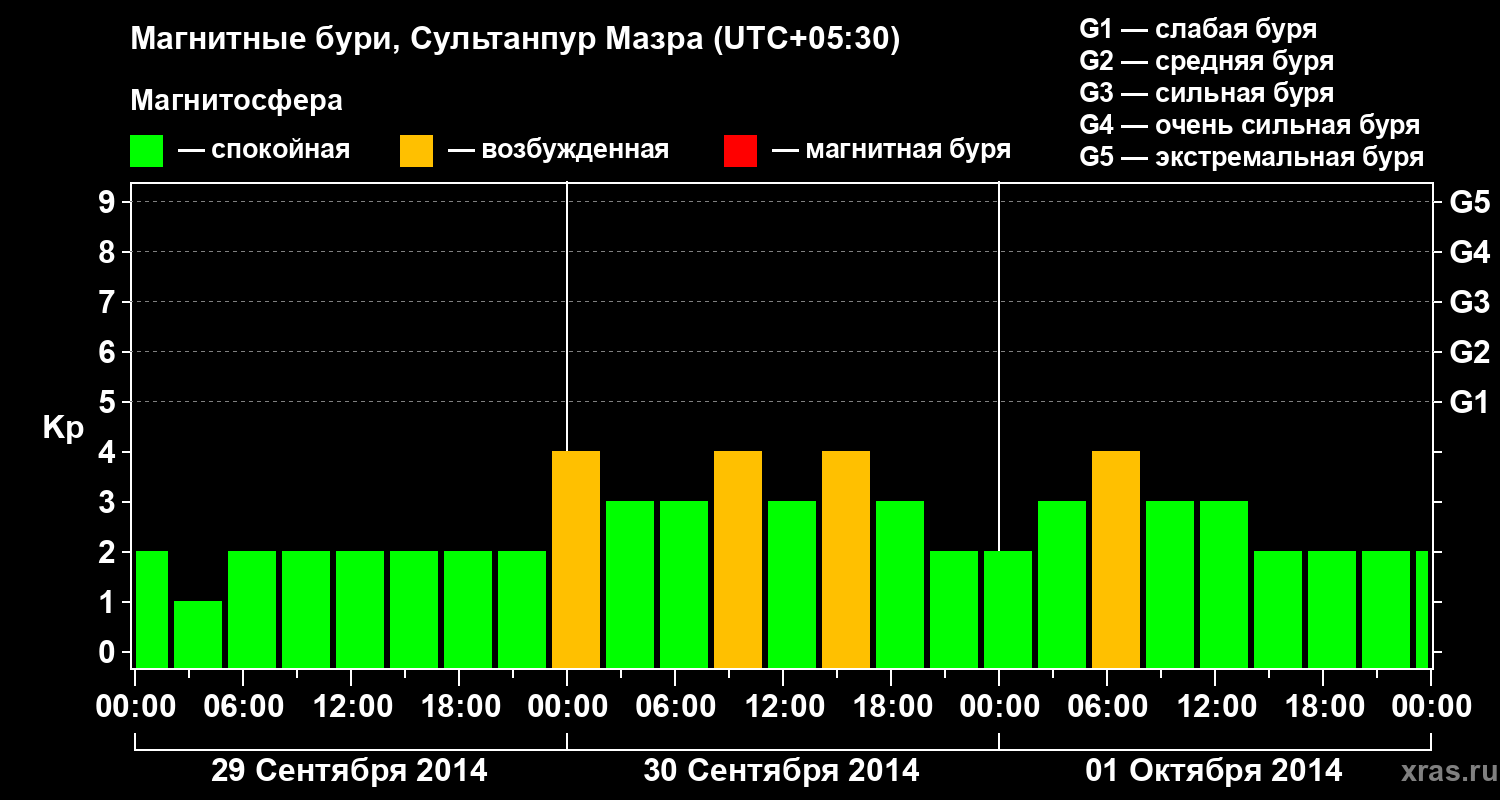Viewport: 1500px width, 800px height.
Task: Click the orange bar at 00:00 on 30 Сентября
Action: [576, 559]
